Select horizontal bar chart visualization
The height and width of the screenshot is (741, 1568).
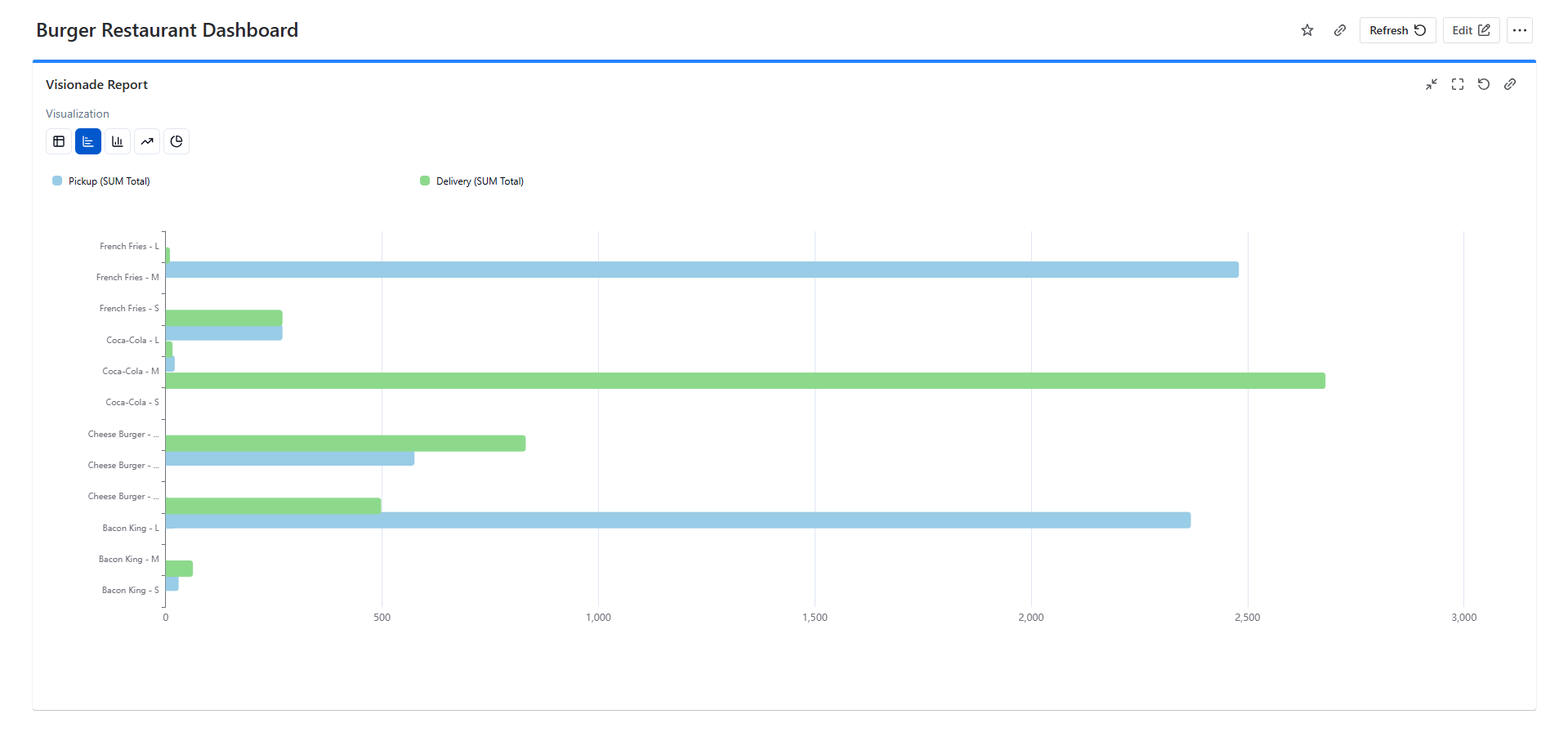coord(88,141)
